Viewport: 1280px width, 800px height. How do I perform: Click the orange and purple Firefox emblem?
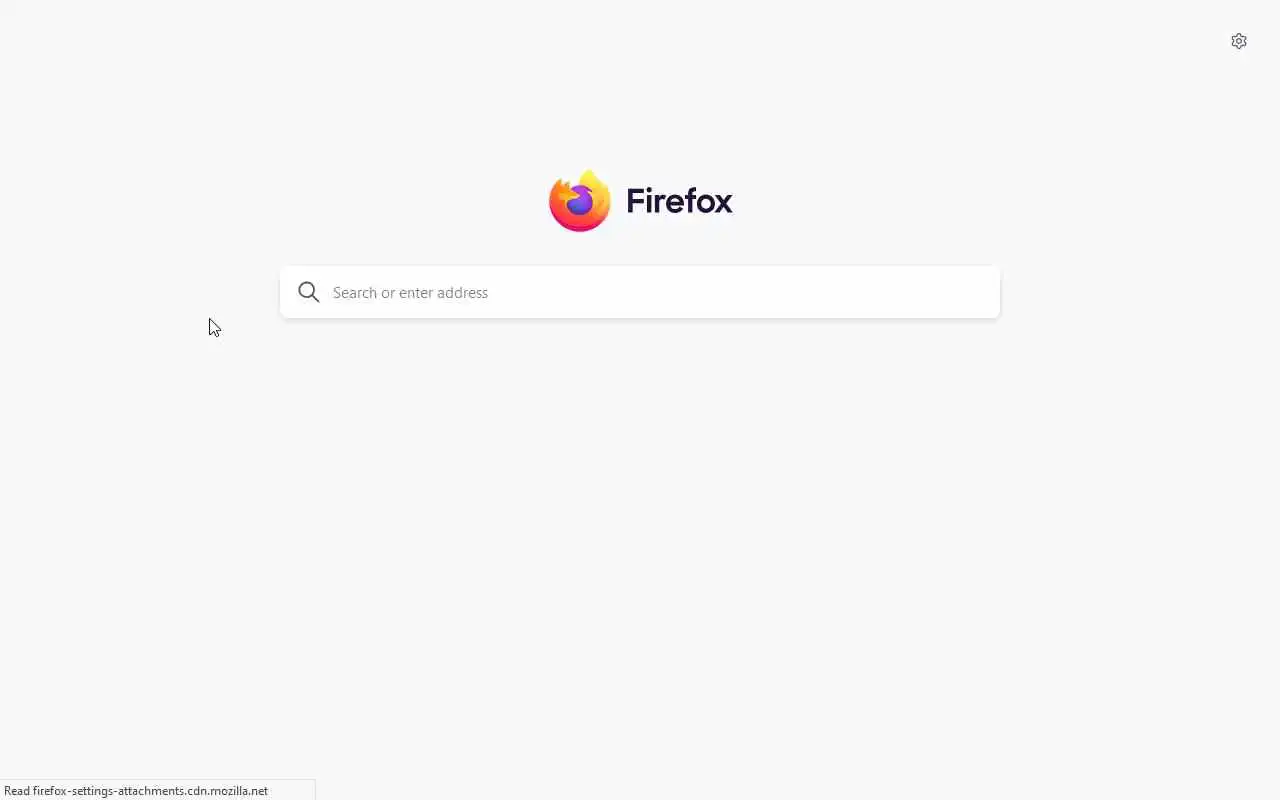click(580, 201)
